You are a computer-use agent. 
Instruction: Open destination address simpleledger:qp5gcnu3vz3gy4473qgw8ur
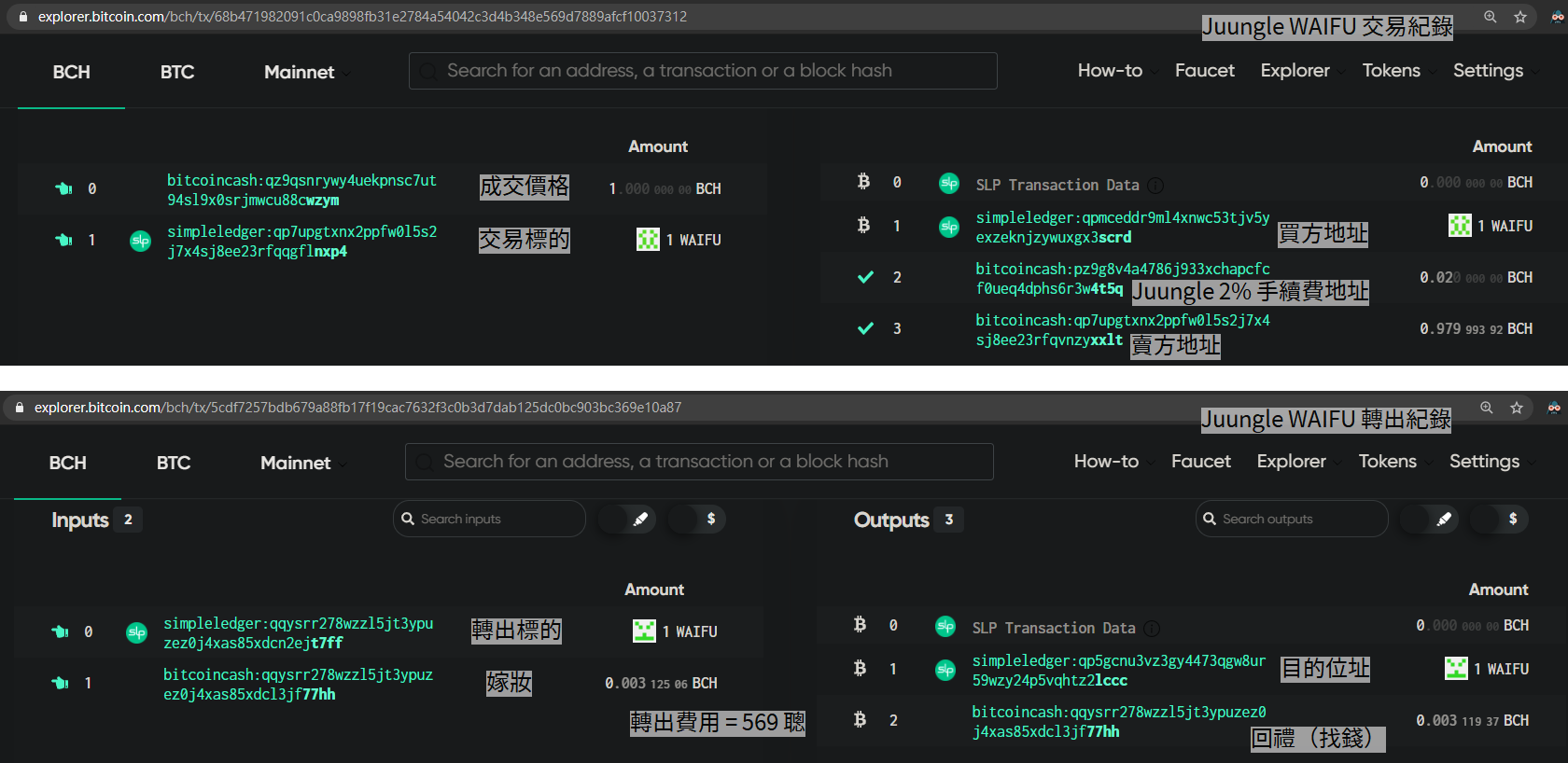[x=1119, y=671]
